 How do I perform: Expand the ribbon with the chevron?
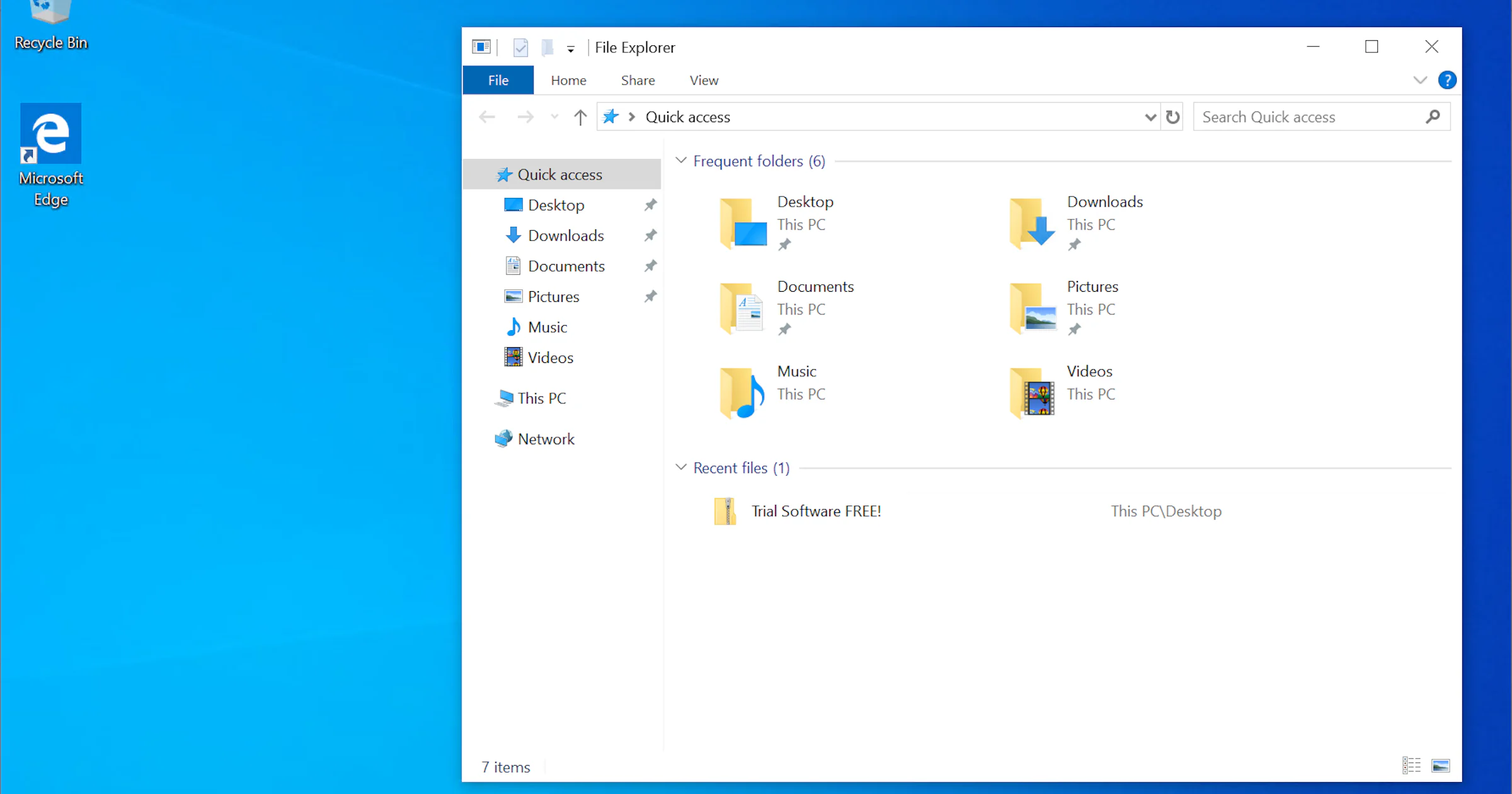1420,80
